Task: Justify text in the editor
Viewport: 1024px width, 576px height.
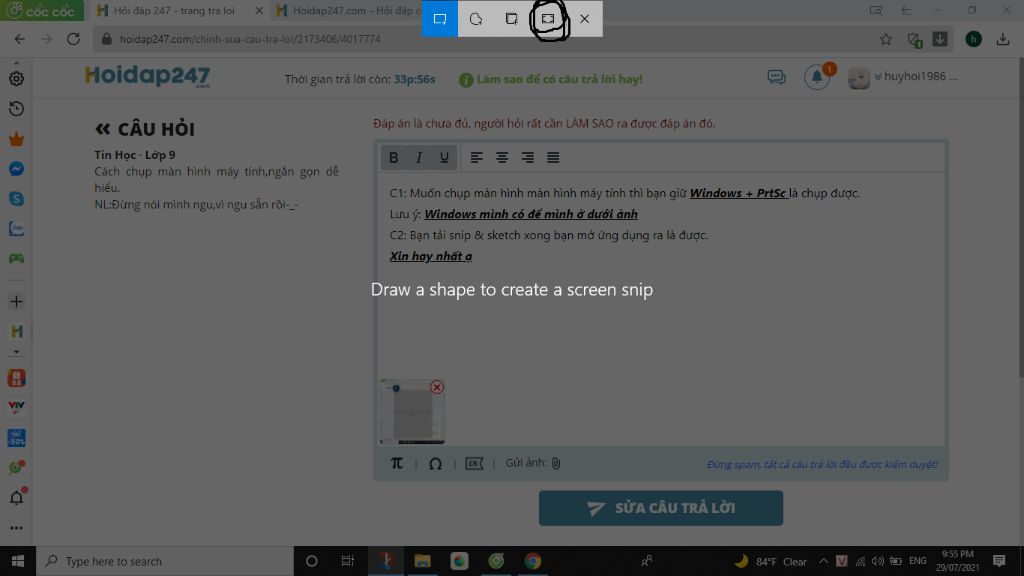Action: (x=552, y=157)
